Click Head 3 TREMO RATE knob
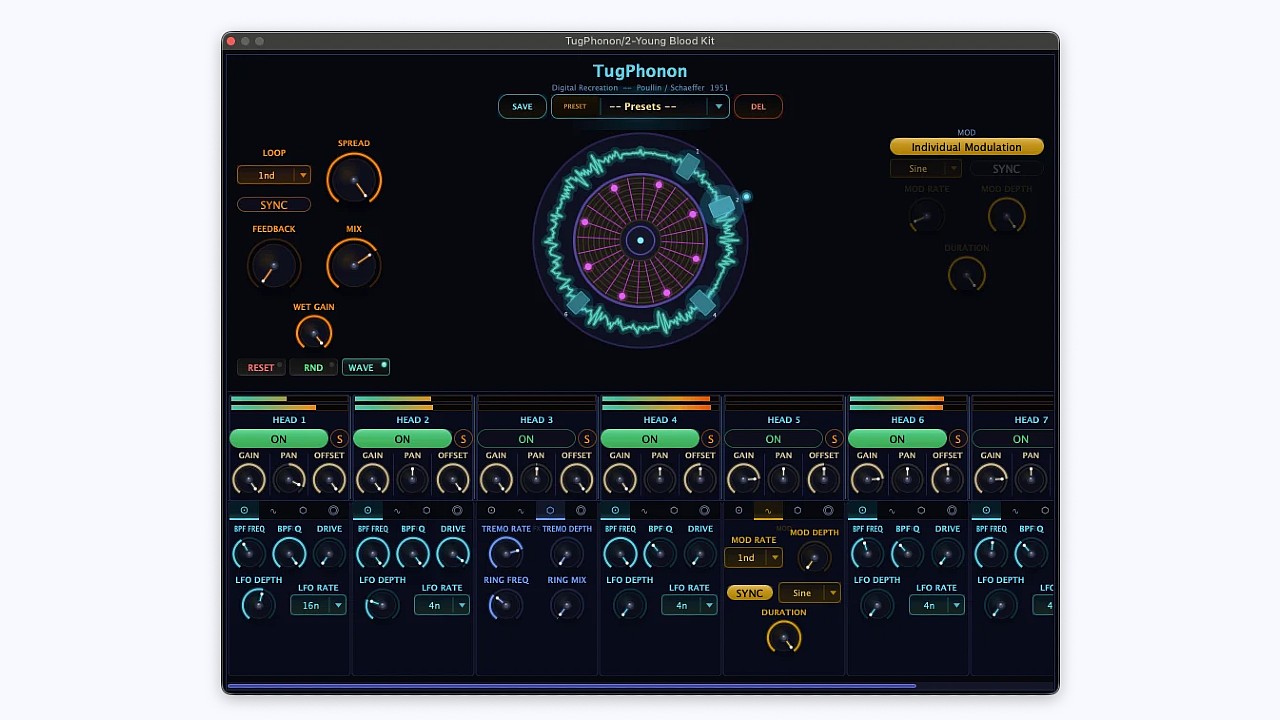The width and height of the screenshot is (1280, 720). 506,553
